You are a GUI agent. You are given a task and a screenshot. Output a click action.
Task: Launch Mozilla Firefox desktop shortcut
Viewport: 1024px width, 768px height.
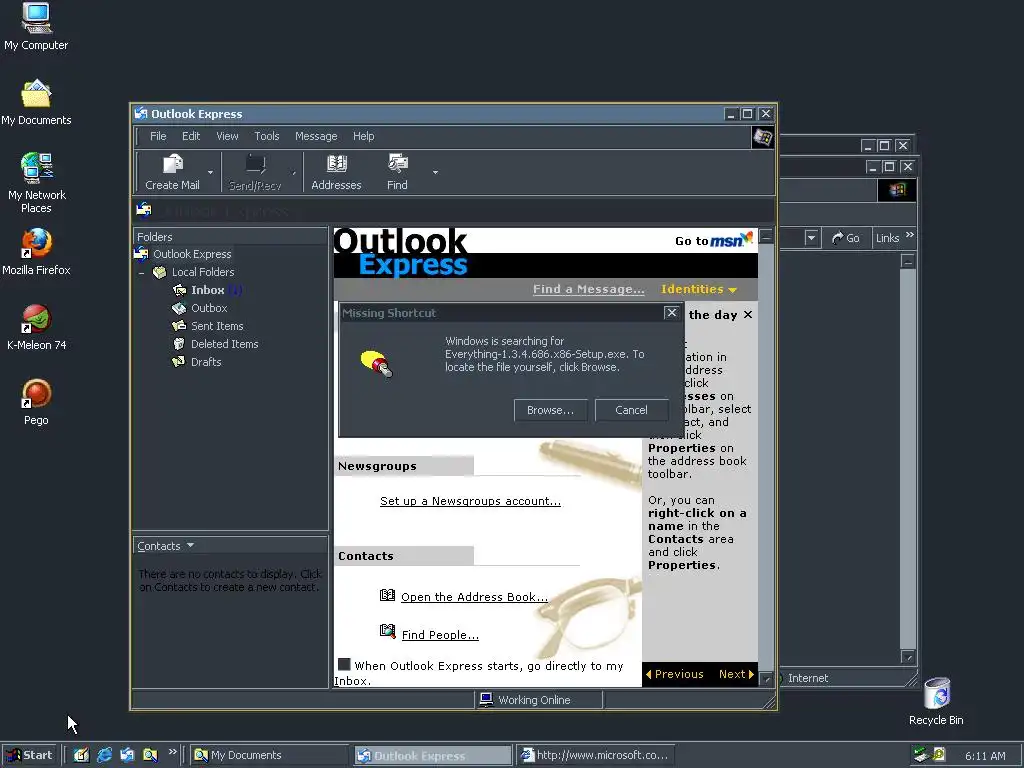point(36,252)
